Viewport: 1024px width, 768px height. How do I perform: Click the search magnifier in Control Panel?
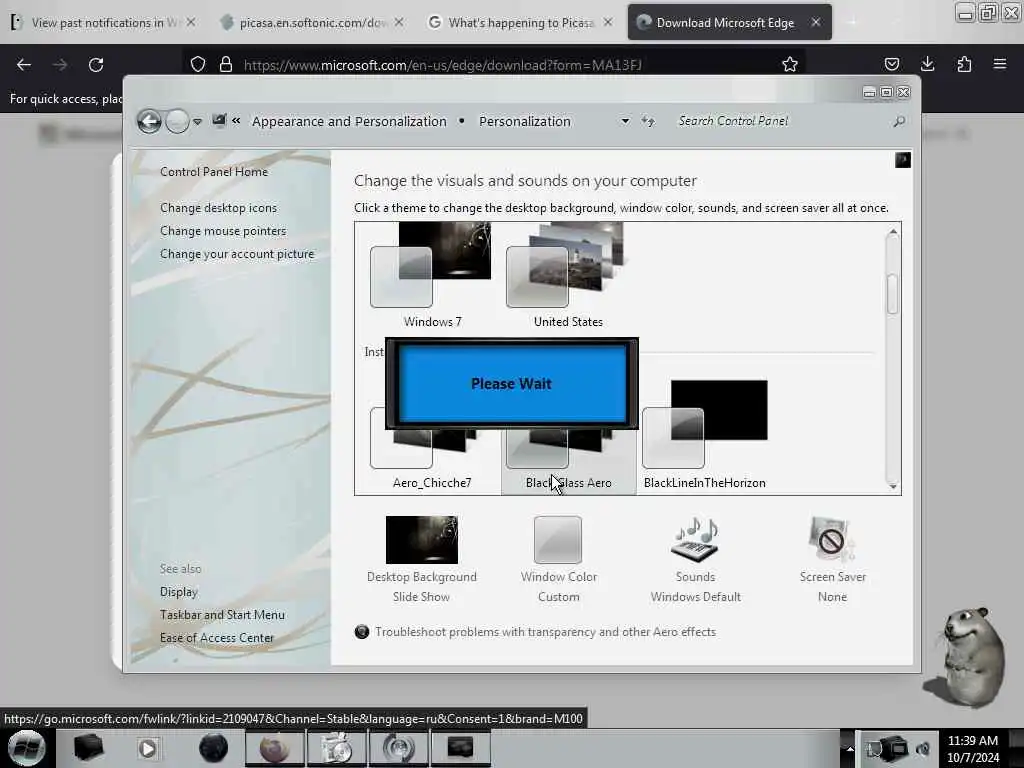pyautogui.click(x=899, y=121)
